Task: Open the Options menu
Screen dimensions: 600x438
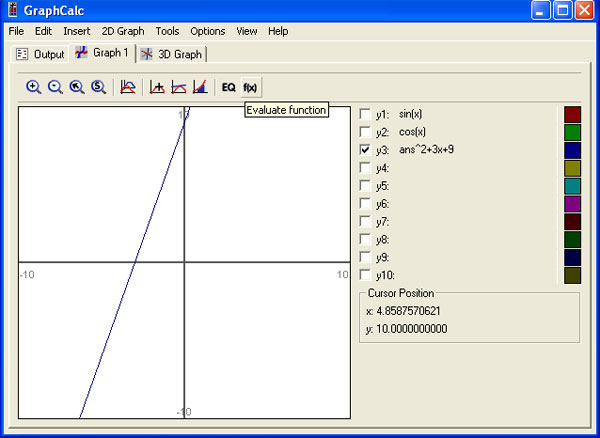Action: pyautogui.click(x=208, y=31)
